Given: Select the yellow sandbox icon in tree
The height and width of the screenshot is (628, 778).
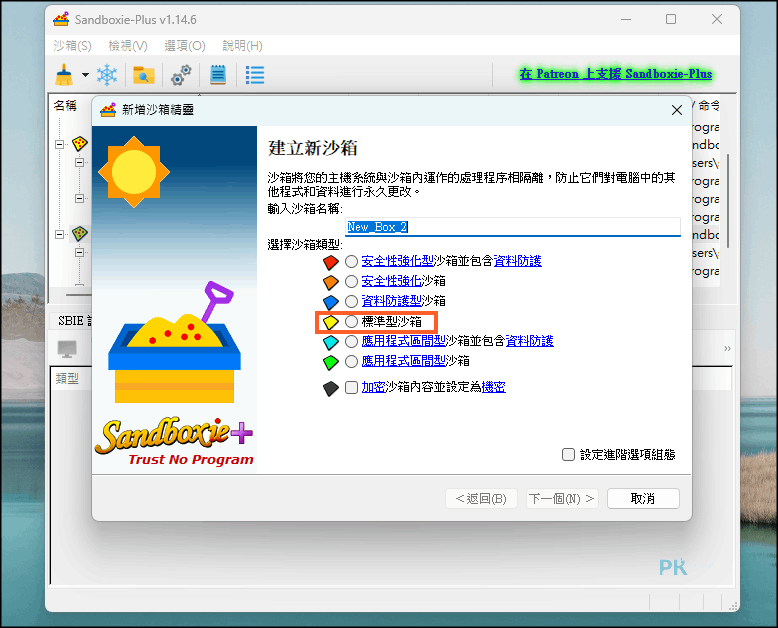Looking at the screenshot, I should coord(80,144).
